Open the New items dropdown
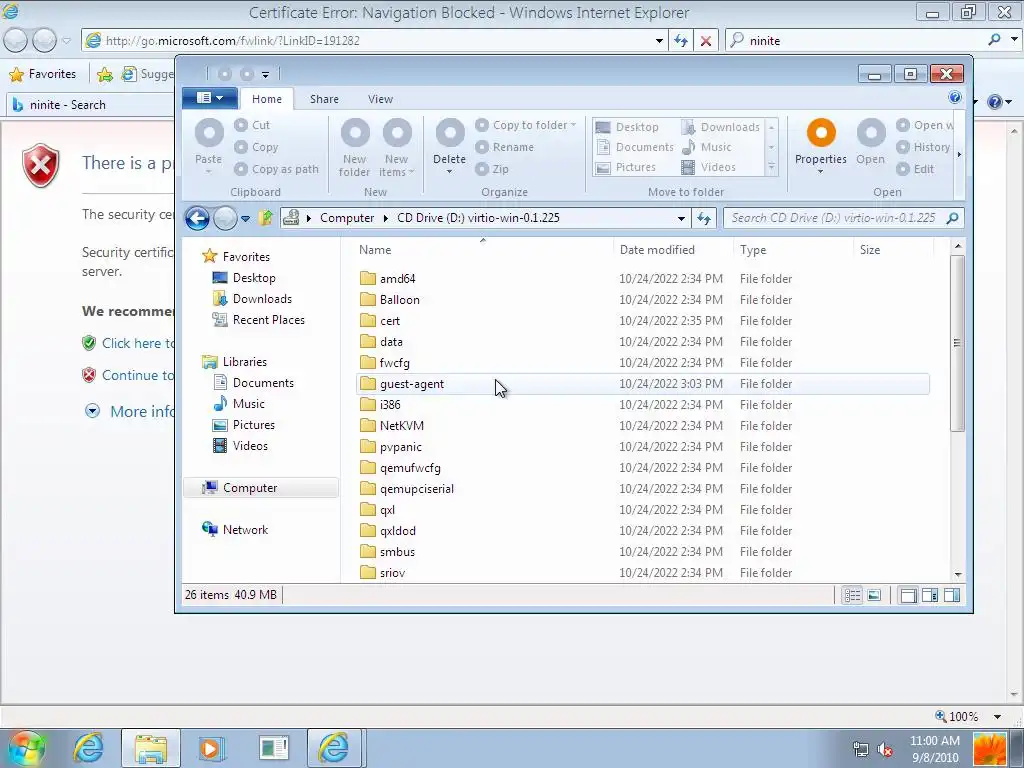 (x=396, y=148)
